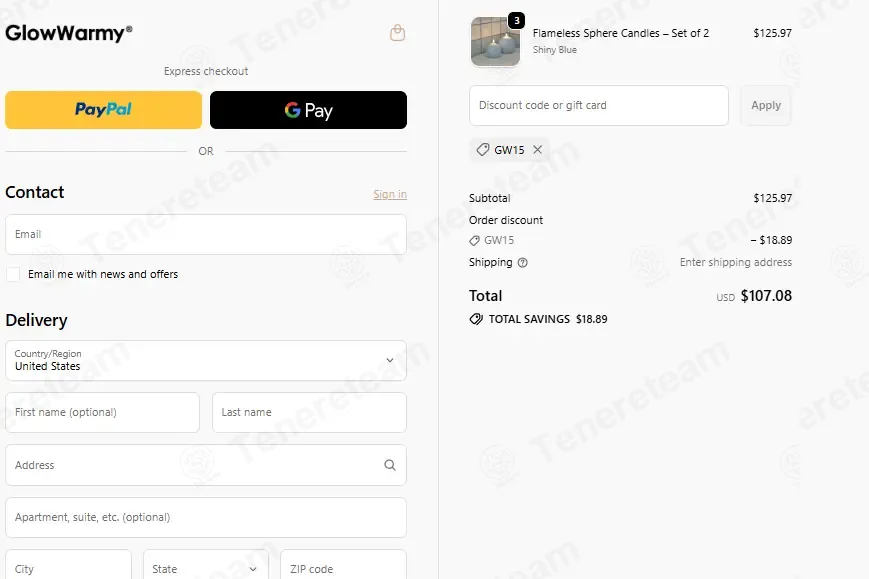The image size is (869, 579).
Task: Open the State dropdown
Action: 206,565
